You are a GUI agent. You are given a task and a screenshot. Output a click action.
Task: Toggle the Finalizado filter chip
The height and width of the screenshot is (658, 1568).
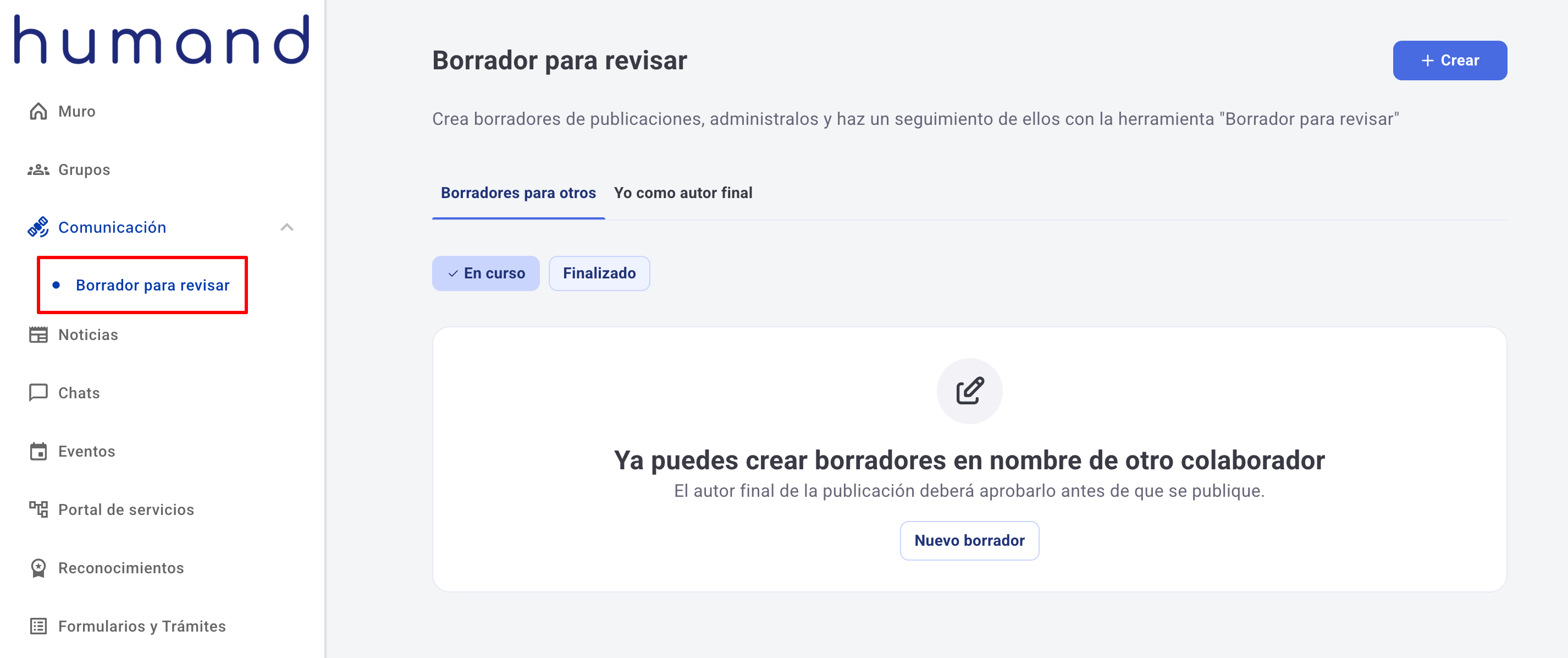click(599, 273)
